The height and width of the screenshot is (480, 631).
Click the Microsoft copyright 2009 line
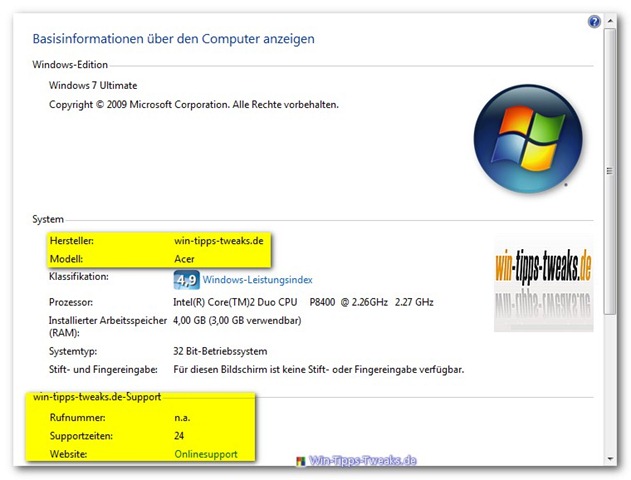coord(194,105)
